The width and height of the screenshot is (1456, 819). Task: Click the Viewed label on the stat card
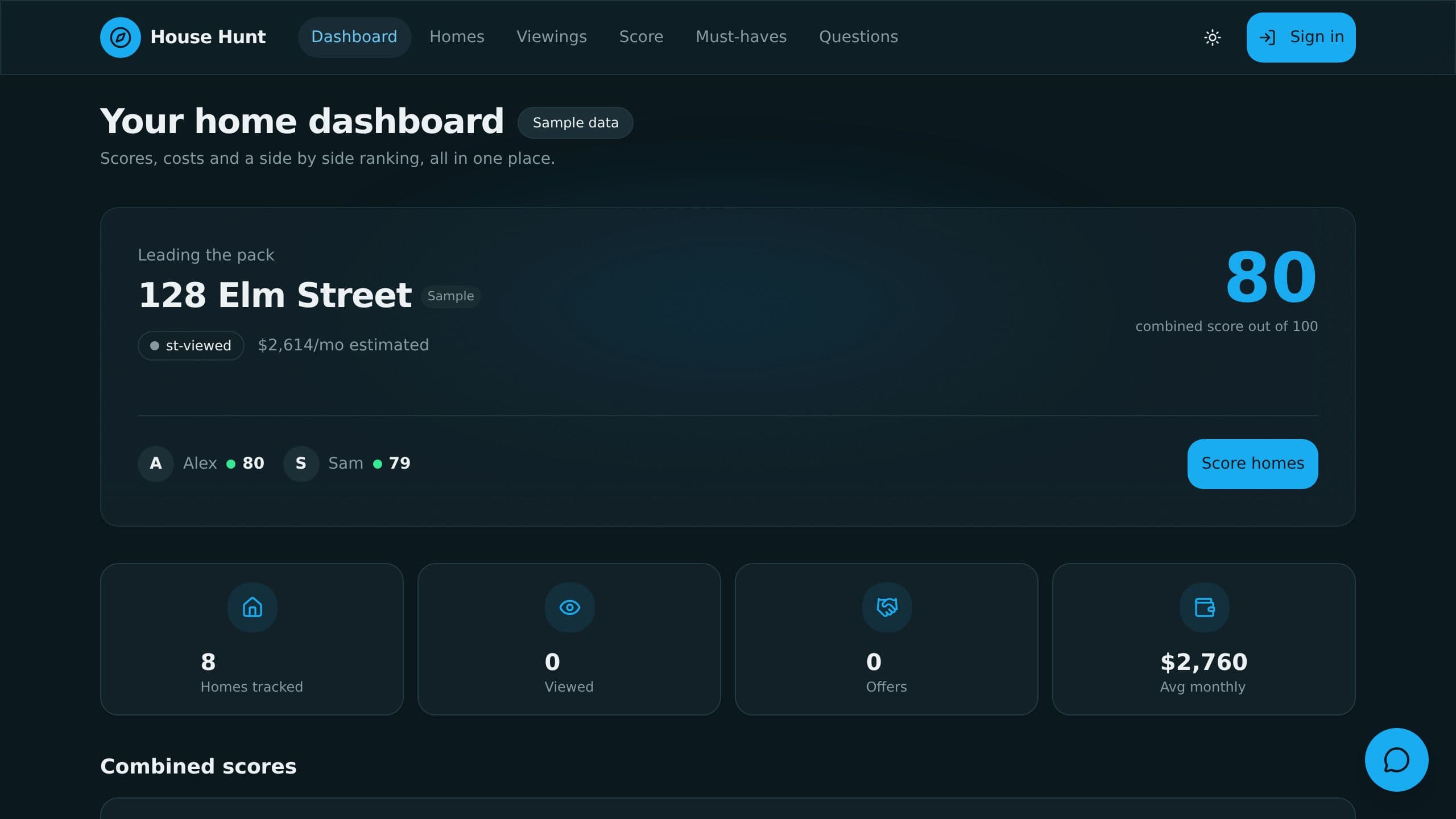pos(569,687)
